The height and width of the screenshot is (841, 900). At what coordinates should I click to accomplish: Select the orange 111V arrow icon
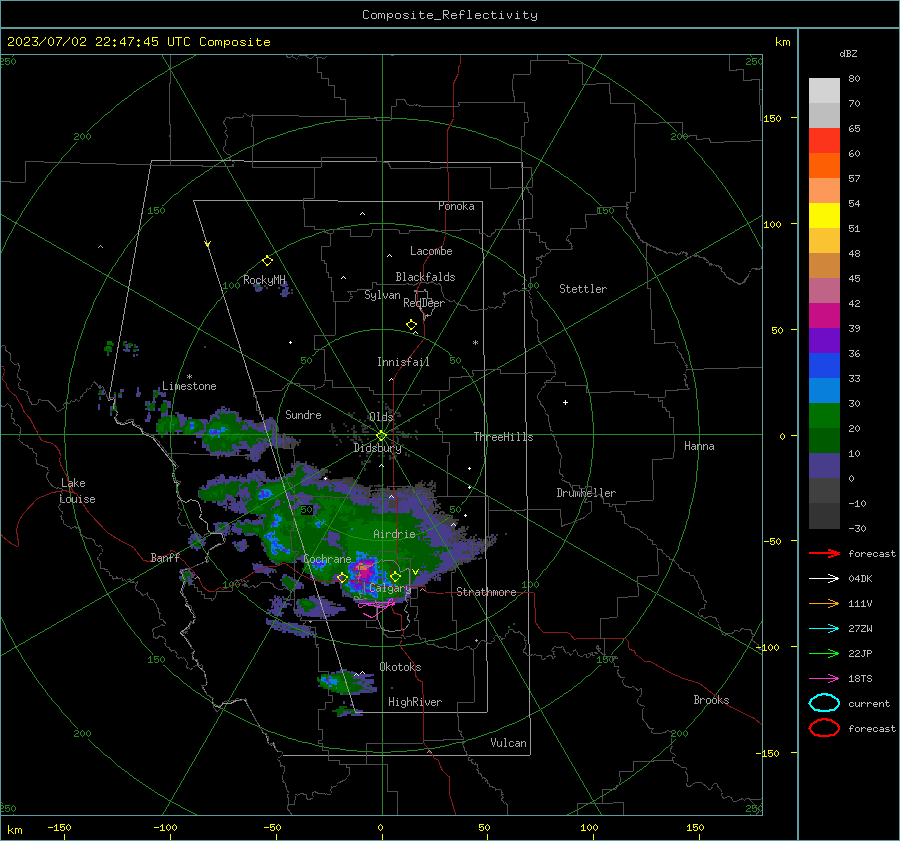tap(824, 603)
